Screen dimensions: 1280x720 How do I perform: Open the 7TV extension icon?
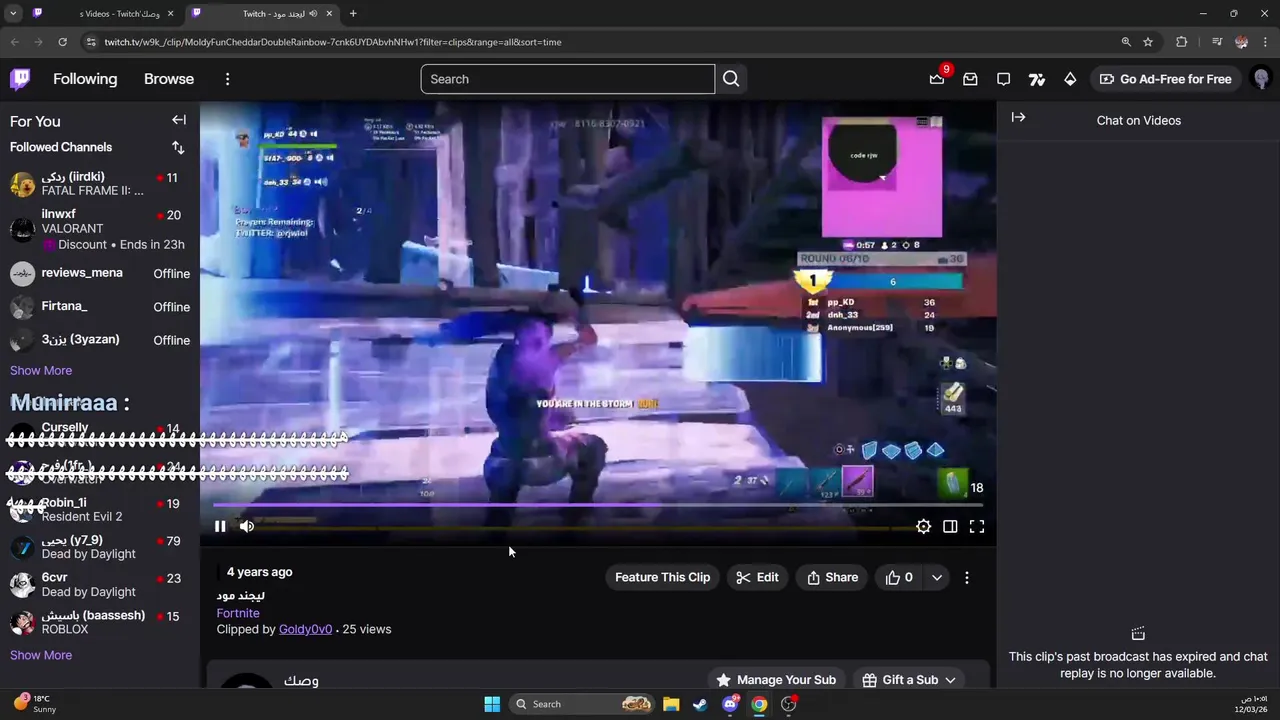[x=1036, y=79]
